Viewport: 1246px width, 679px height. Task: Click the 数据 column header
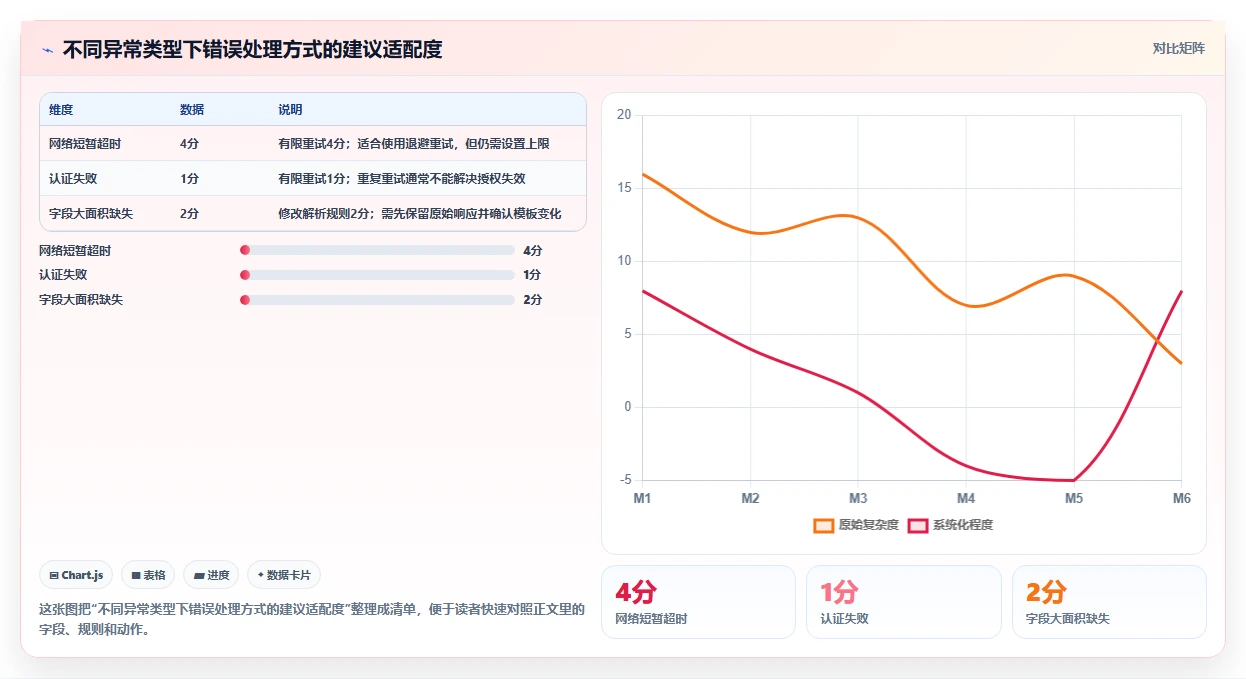tap(192, 110)
